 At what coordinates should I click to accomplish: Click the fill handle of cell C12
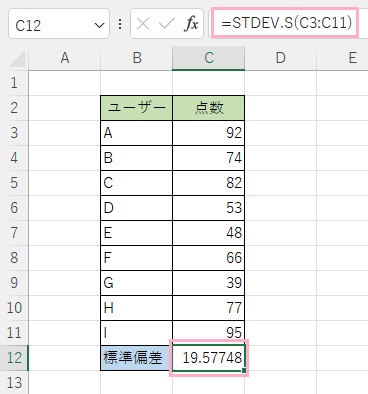point(244,370)
